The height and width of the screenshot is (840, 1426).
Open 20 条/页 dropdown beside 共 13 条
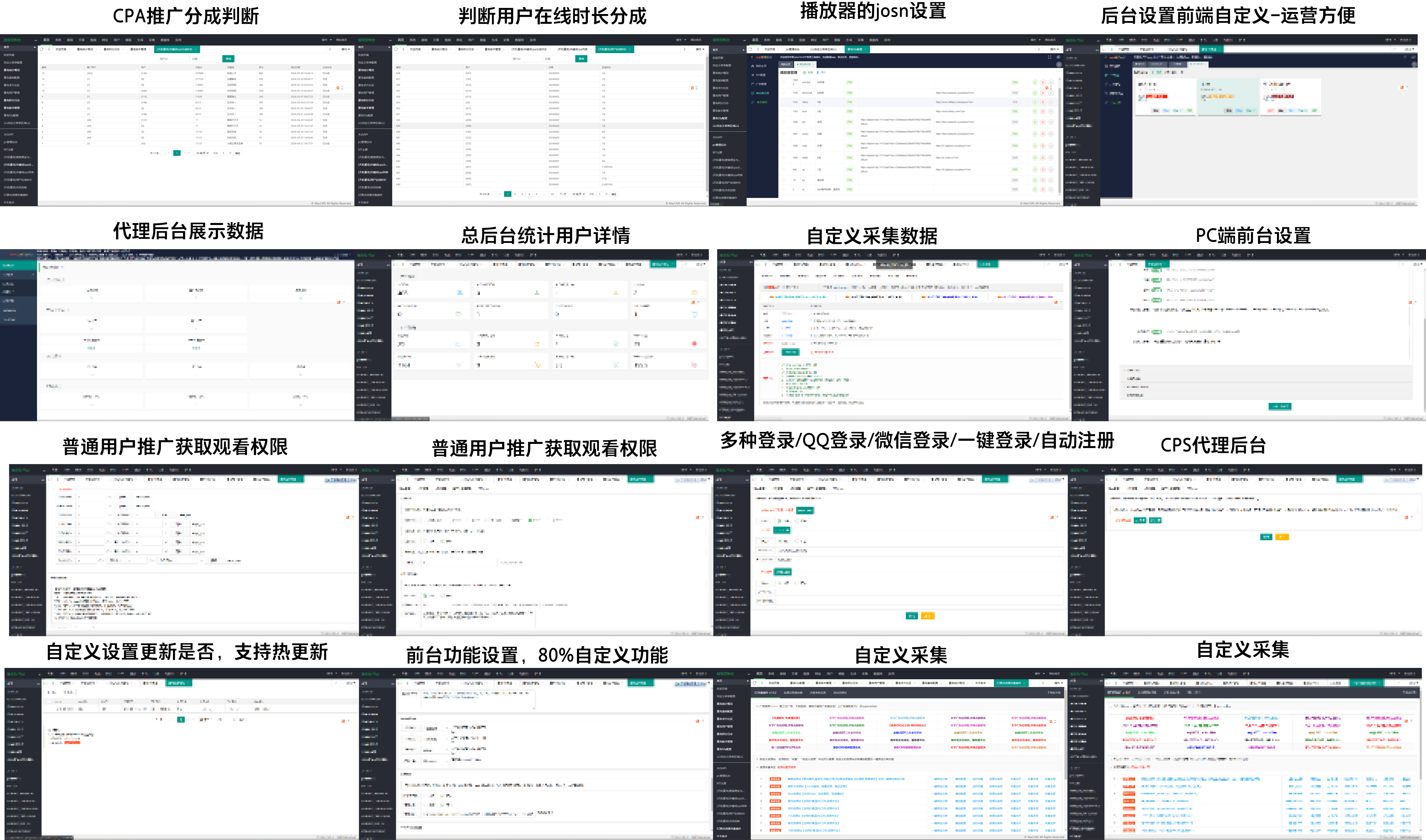[x=202, y=153]
